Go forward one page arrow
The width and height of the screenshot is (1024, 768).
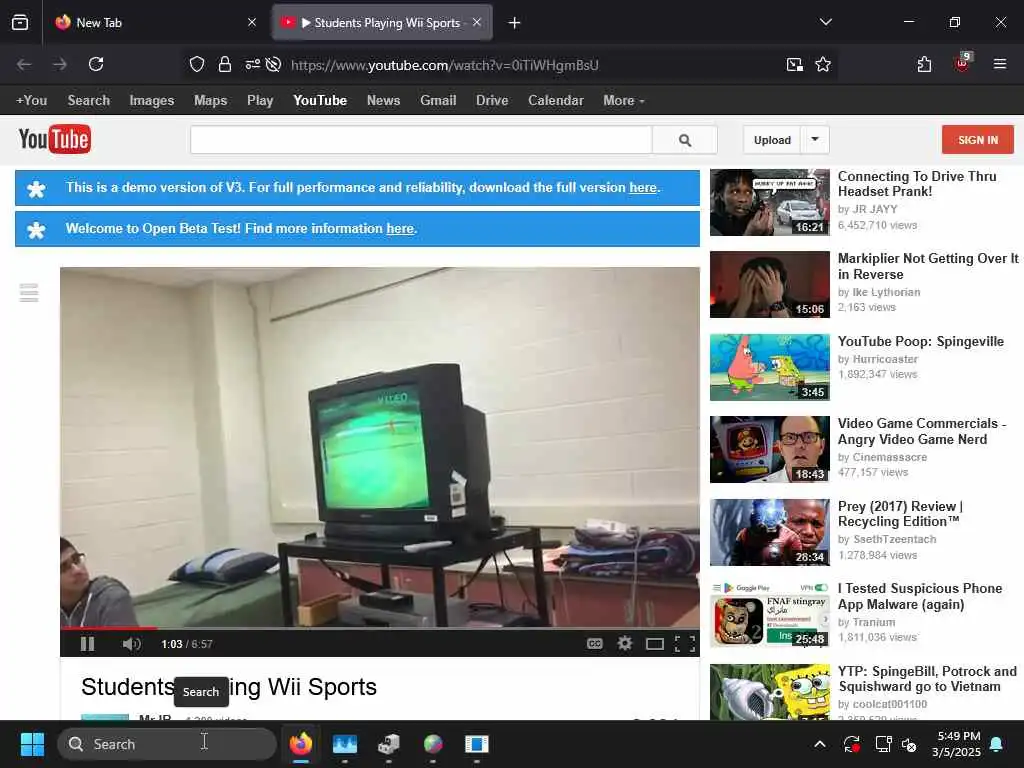click(x=60, y=64)
